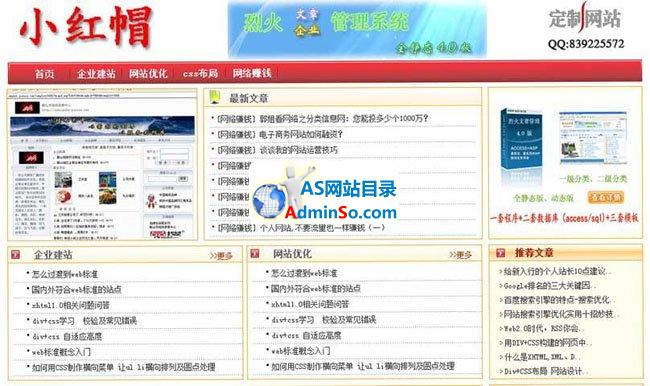Image resolution: width=650 pixels, height=386 pixels.
Task: Click the website preview screenshot thumbnail
Action: point(102,165)
